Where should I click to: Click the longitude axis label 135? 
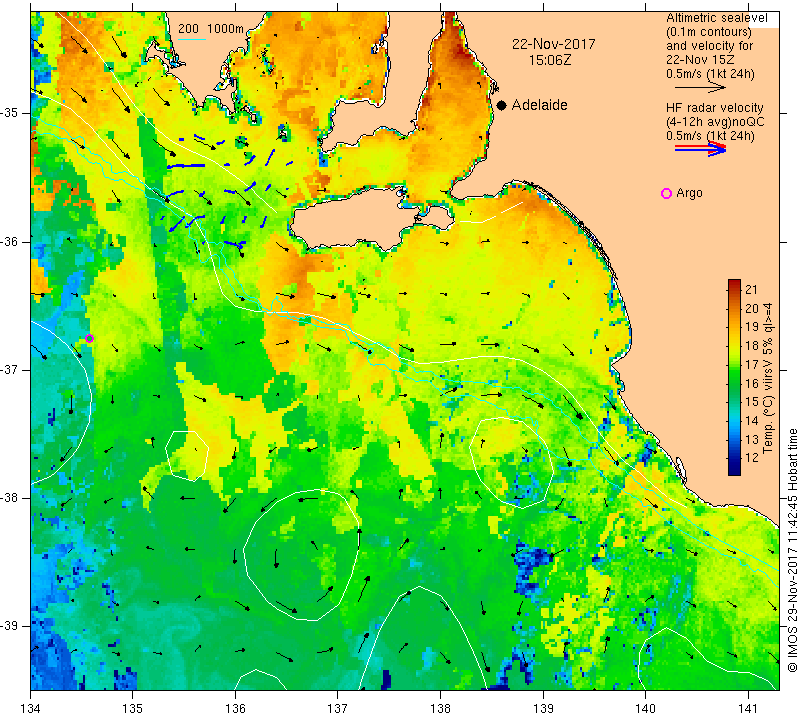(x=133, y=708)
